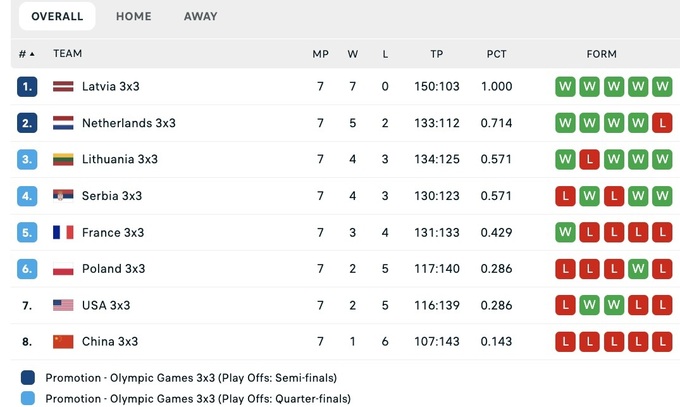Click the Poland flag icon

63,269
